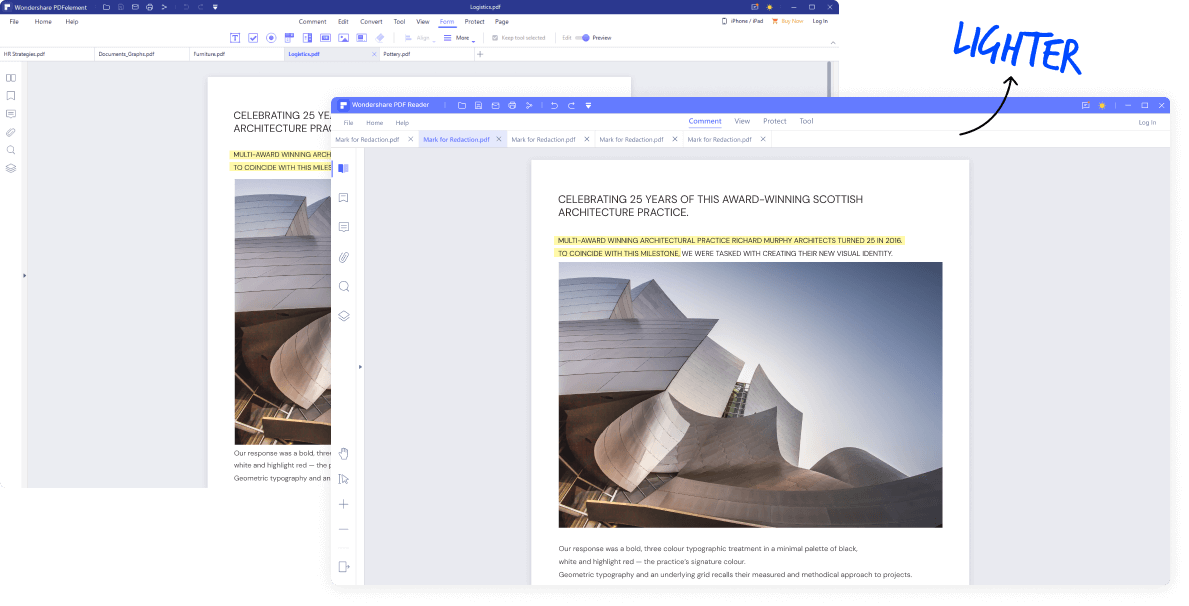Open the Convert tab in PDFelement
The height and width of the screenshot is (606, 1189).
pos(371,22)
